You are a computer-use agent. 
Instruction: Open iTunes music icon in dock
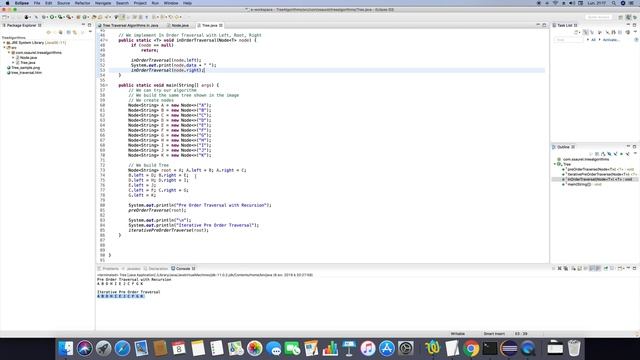[x=368, y=349]
